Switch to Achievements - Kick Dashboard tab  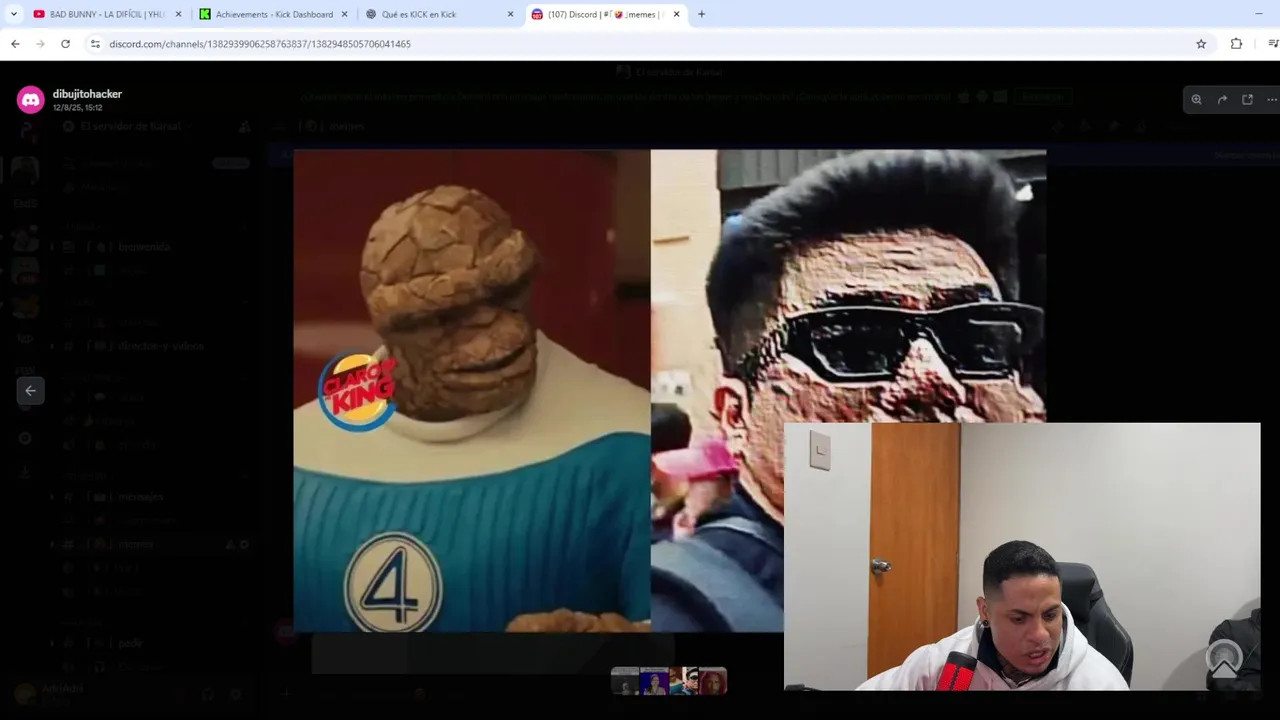(x=274, y=14)
